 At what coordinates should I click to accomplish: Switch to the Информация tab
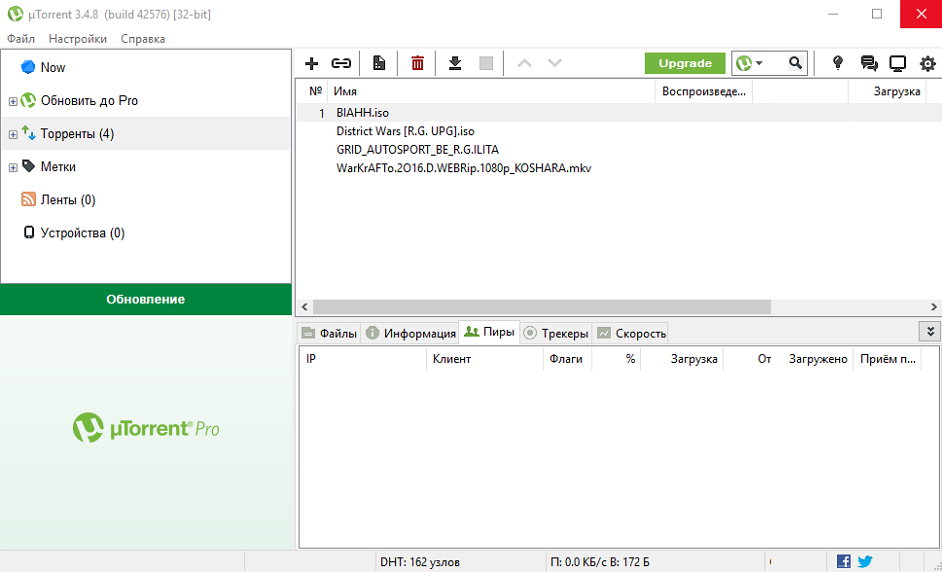pyautogui.click(x=410, y=333)
